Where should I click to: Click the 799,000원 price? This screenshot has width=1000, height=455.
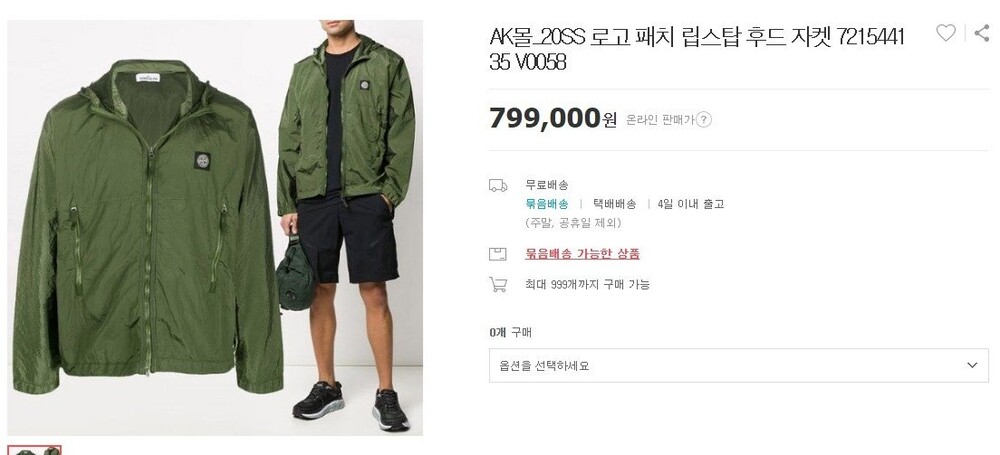pos(553,119)
